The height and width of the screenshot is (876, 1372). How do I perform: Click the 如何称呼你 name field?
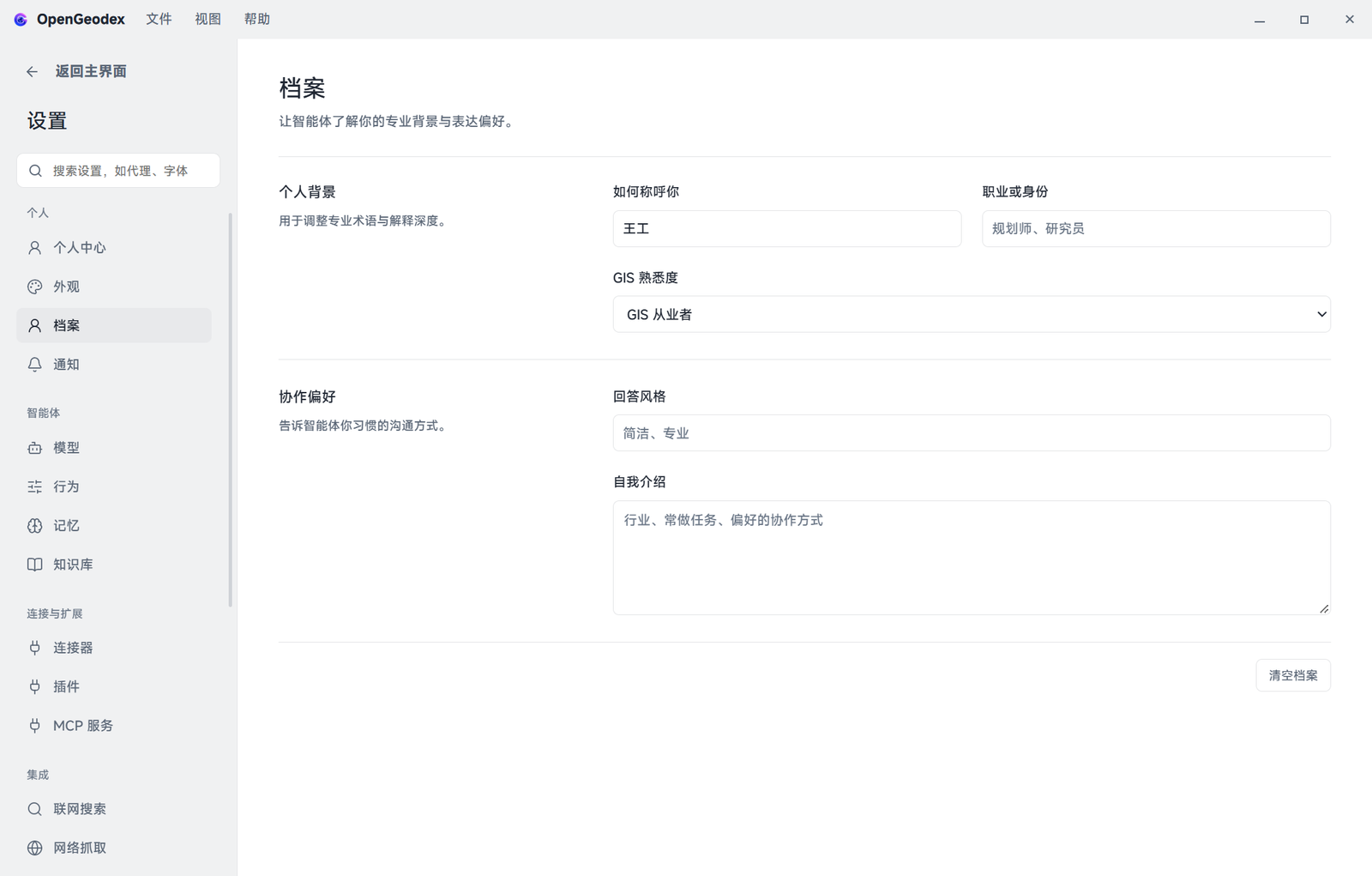coord(787,228)
